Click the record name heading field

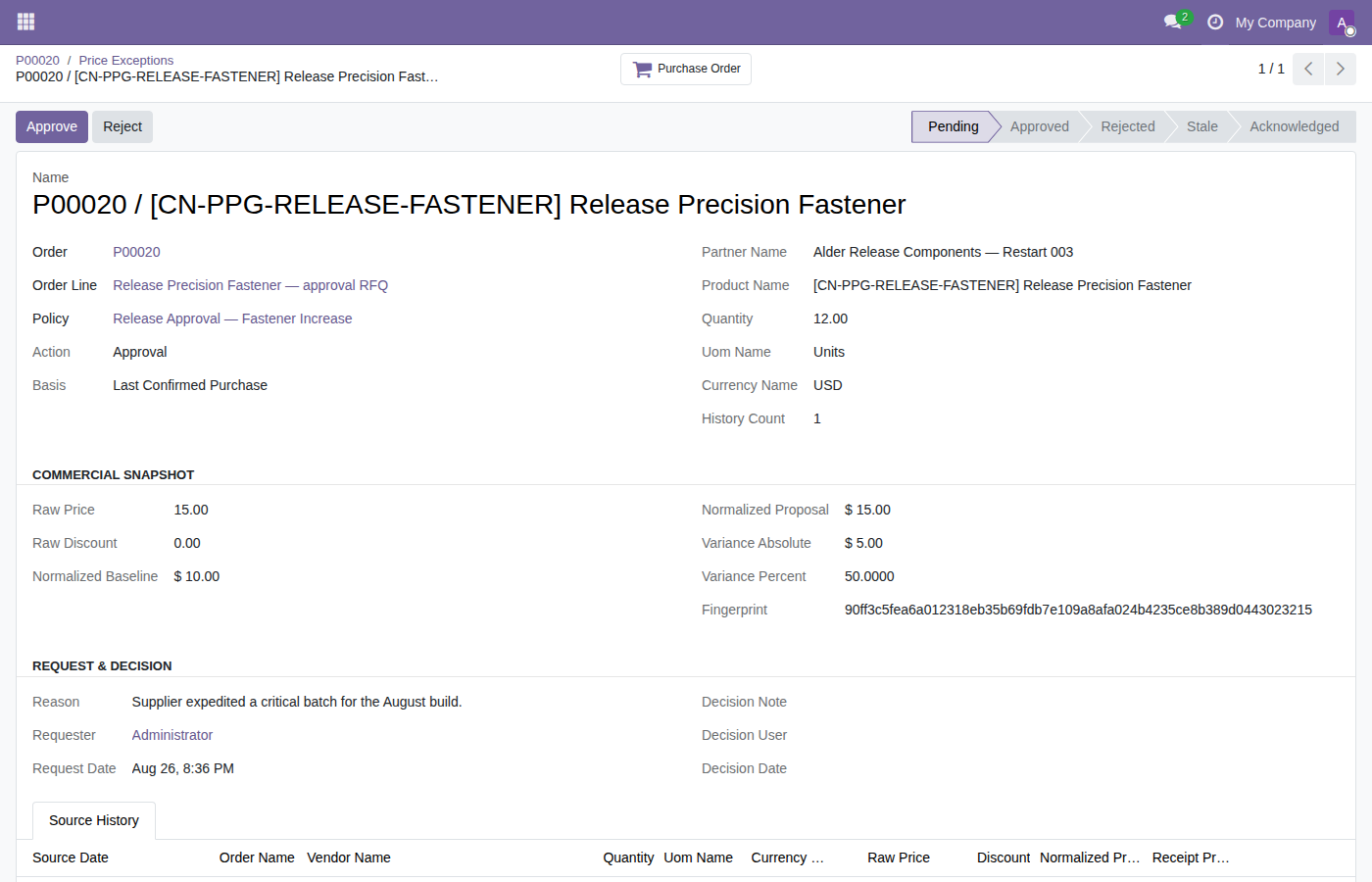coord(469,204)
